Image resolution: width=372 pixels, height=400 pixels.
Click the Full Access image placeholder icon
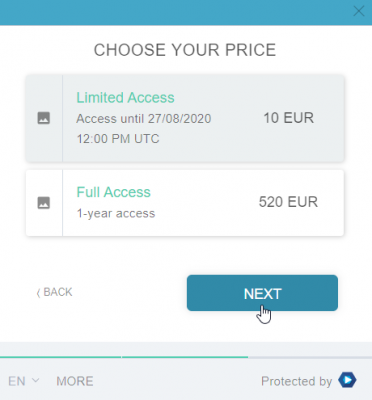(44, 203)
